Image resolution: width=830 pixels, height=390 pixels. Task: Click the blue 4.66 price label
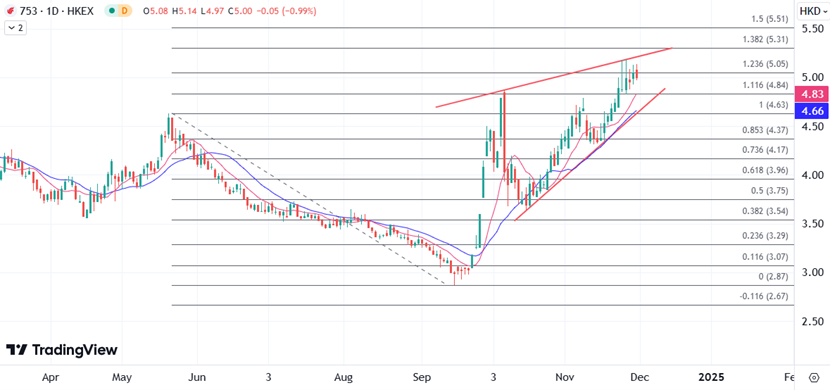(x=811, y=111)
